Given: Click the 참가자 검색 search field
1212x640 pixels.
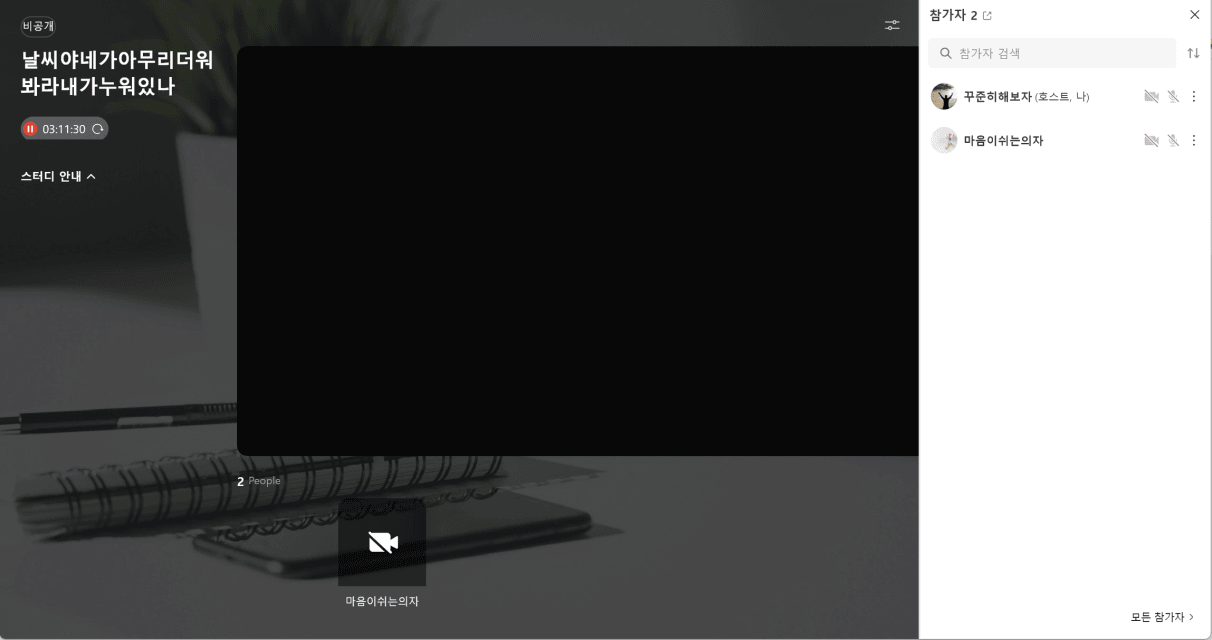Looking at the screenshot, I should pyautogui.click(x=1052, y=53).
